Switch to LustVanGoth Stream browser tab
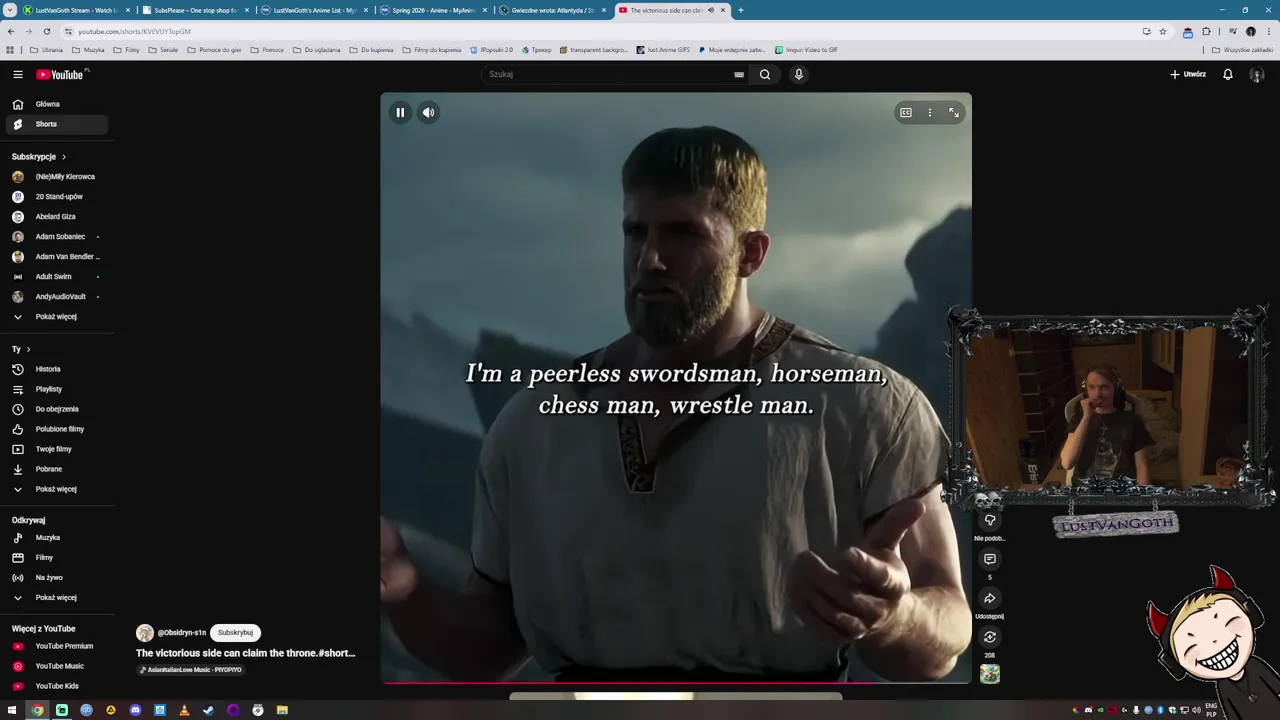Screen dimensions: 1280x720 [x=76, y=10]
